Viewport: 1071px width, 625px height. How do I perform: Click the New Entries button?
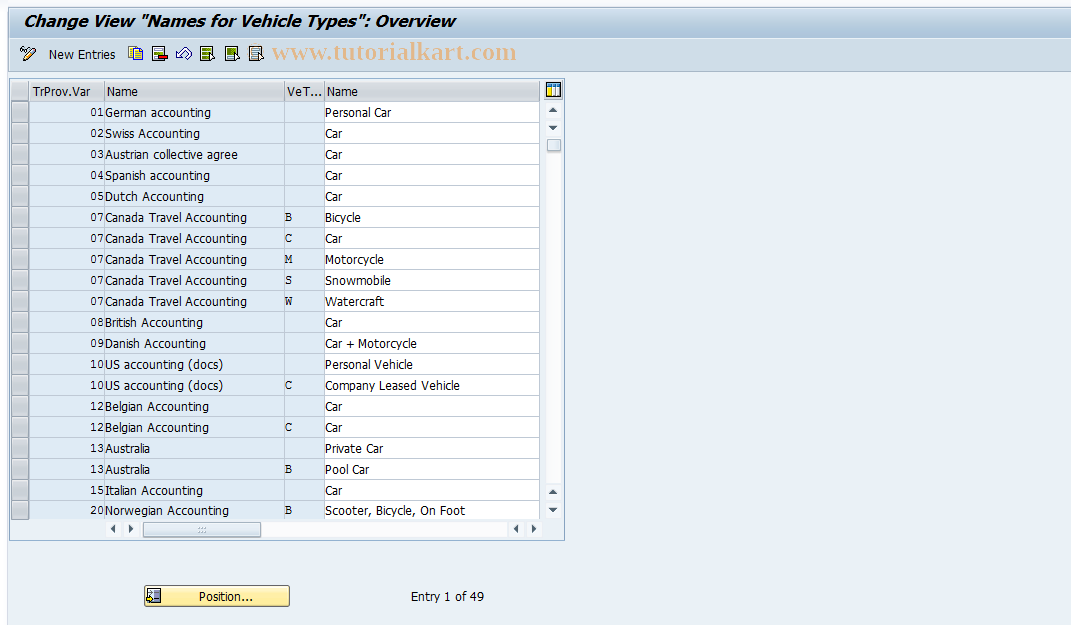click(x=82, y=55)
